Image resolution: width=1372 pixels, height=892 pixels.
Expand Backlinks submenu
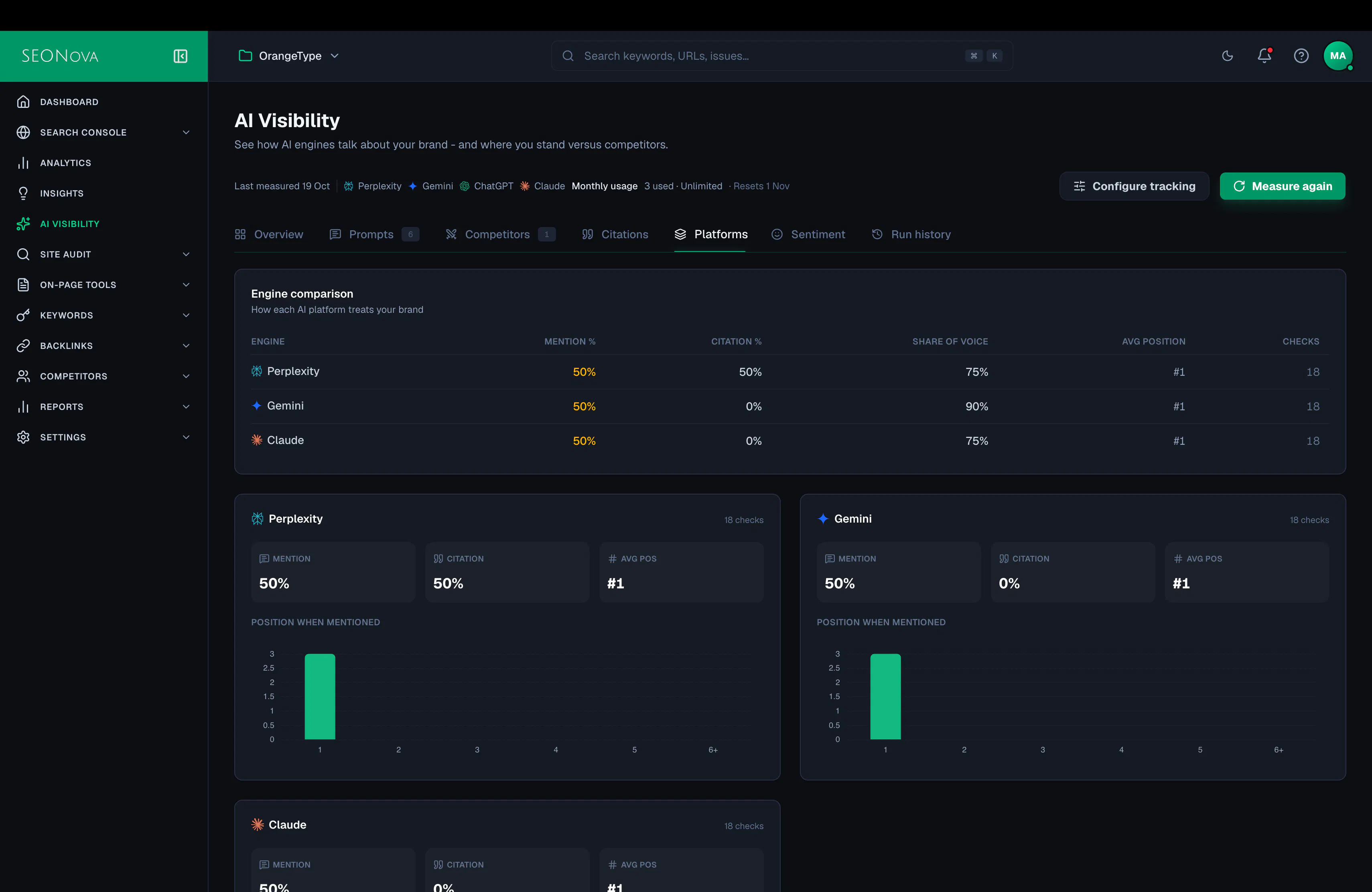click(x=186, y=346)
